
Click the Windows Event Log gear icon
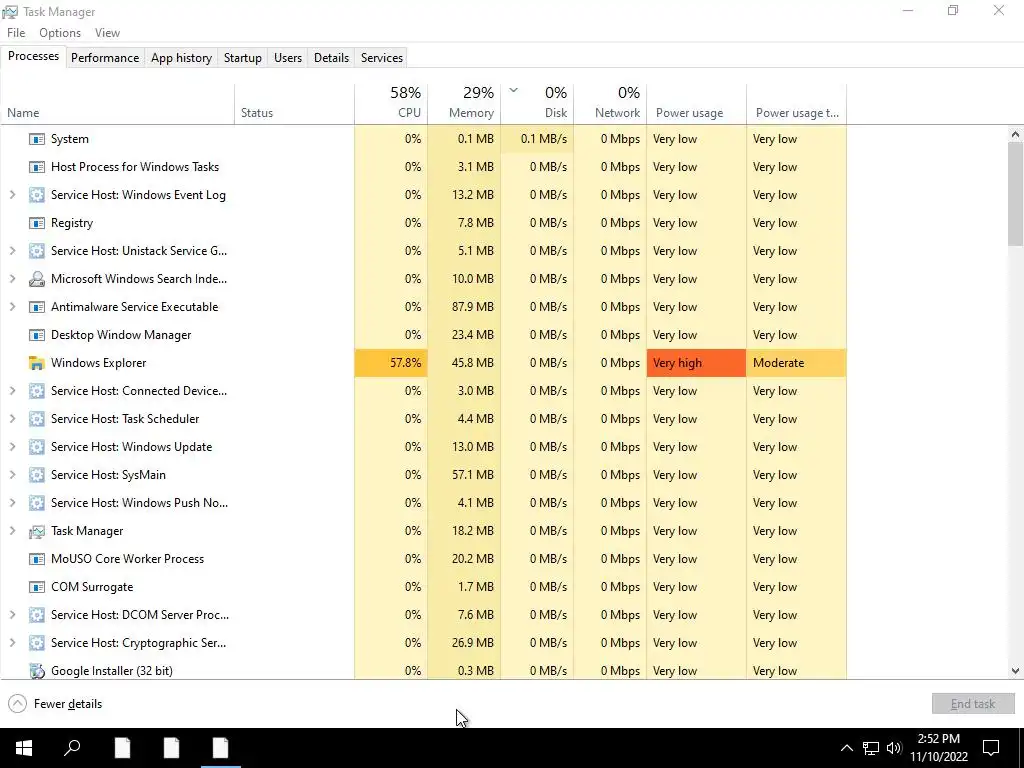click(x=37, y=195)
